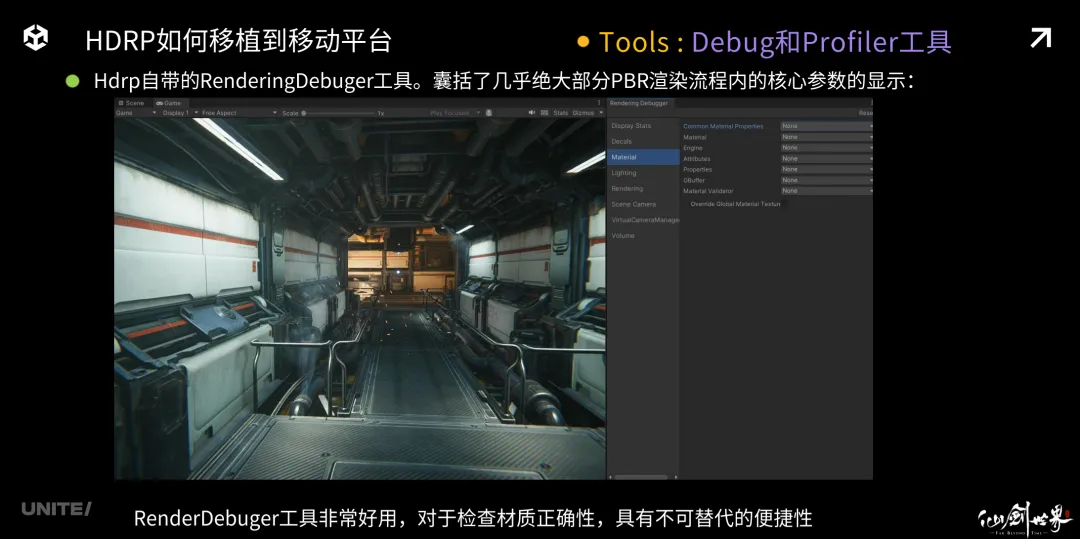The height and width of the screenshot is (539, 1080).
Task: Open the Common Material Properties dropdown
Action: click(x=827, y=126)
